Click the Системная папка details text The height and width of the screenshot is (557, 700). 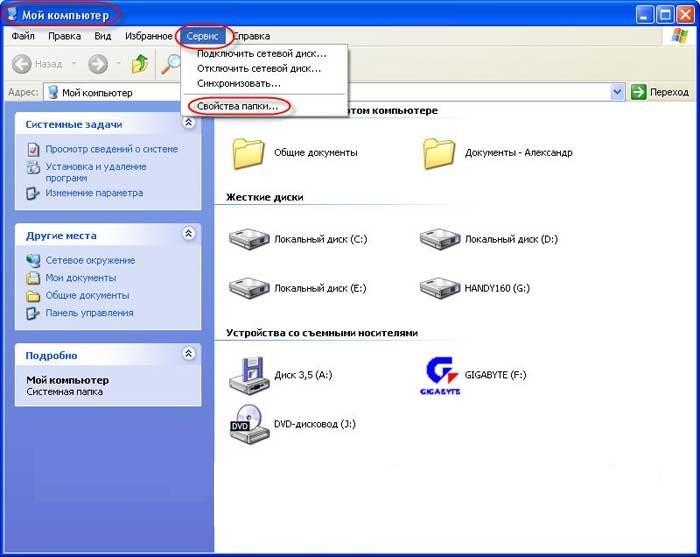pyautogui.click(x=64, y=392)
